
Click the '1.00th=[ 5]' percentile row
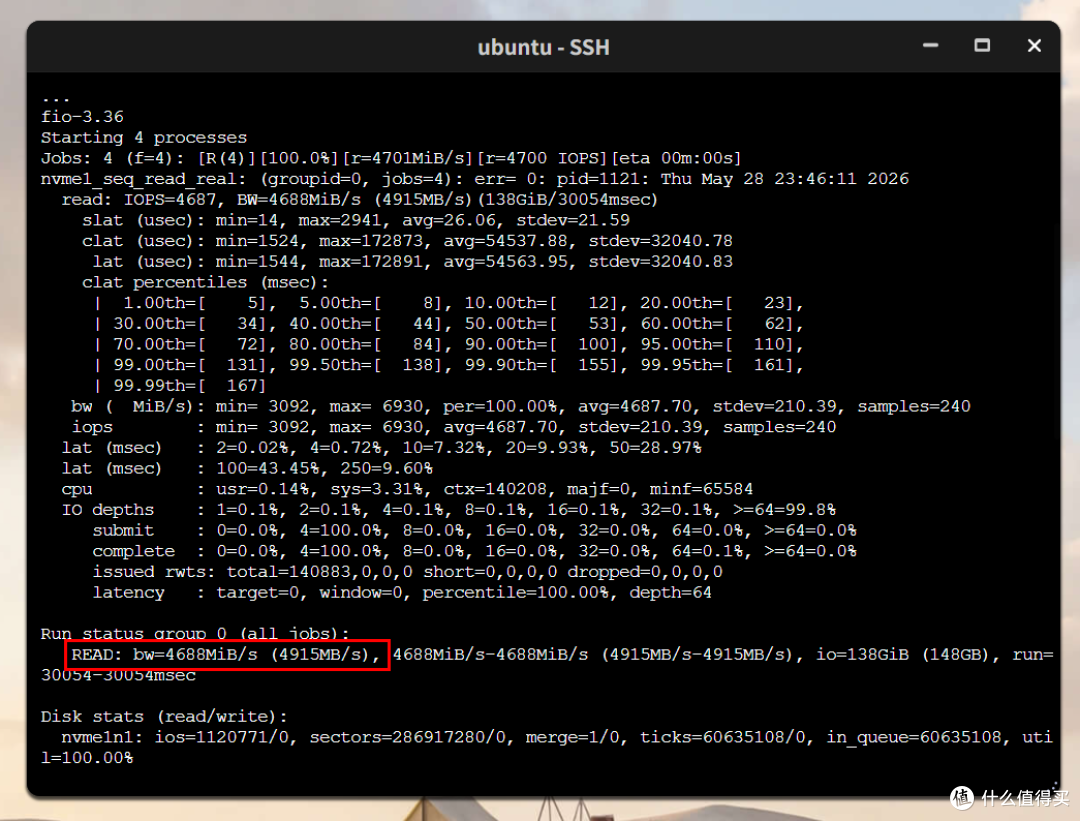click(448, 302)
